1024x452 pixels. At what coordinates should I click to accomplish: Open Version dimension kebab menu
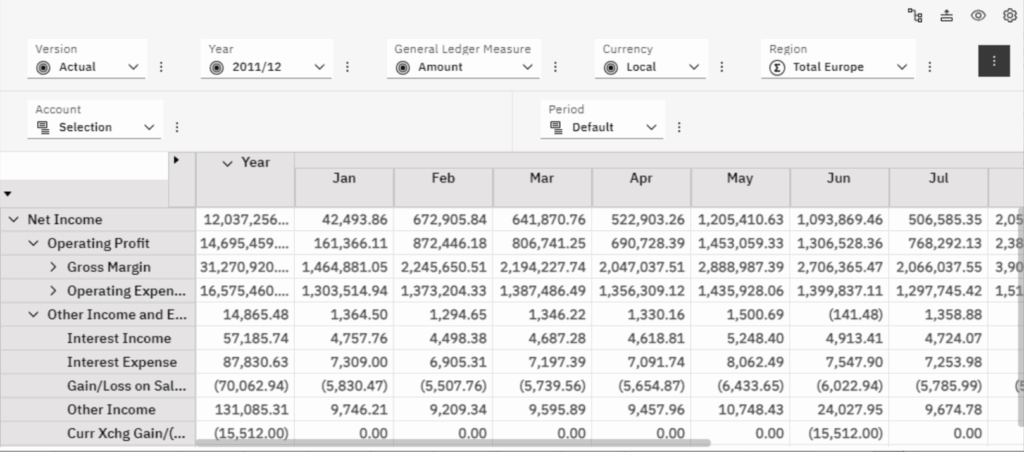click(162, 67)
